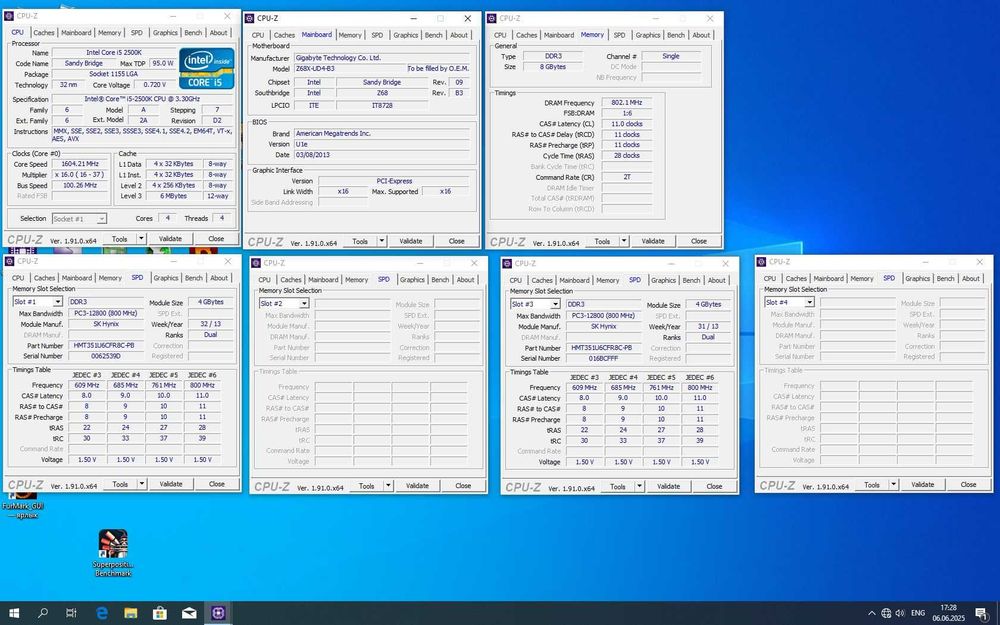Viewport: 1000px width, 625px height.
Task: Switch to Bench tab in the Memory window
Action: coord(676,35)
